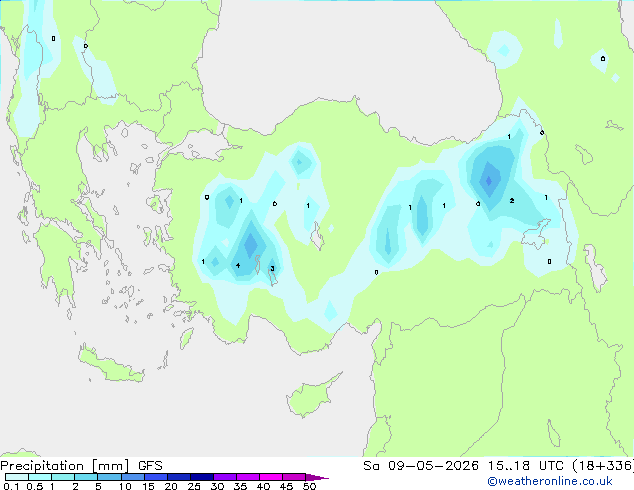634x490 pixels.
Task: Open the weatheronline.co.uk copyright link
Action: click(550, 481)
